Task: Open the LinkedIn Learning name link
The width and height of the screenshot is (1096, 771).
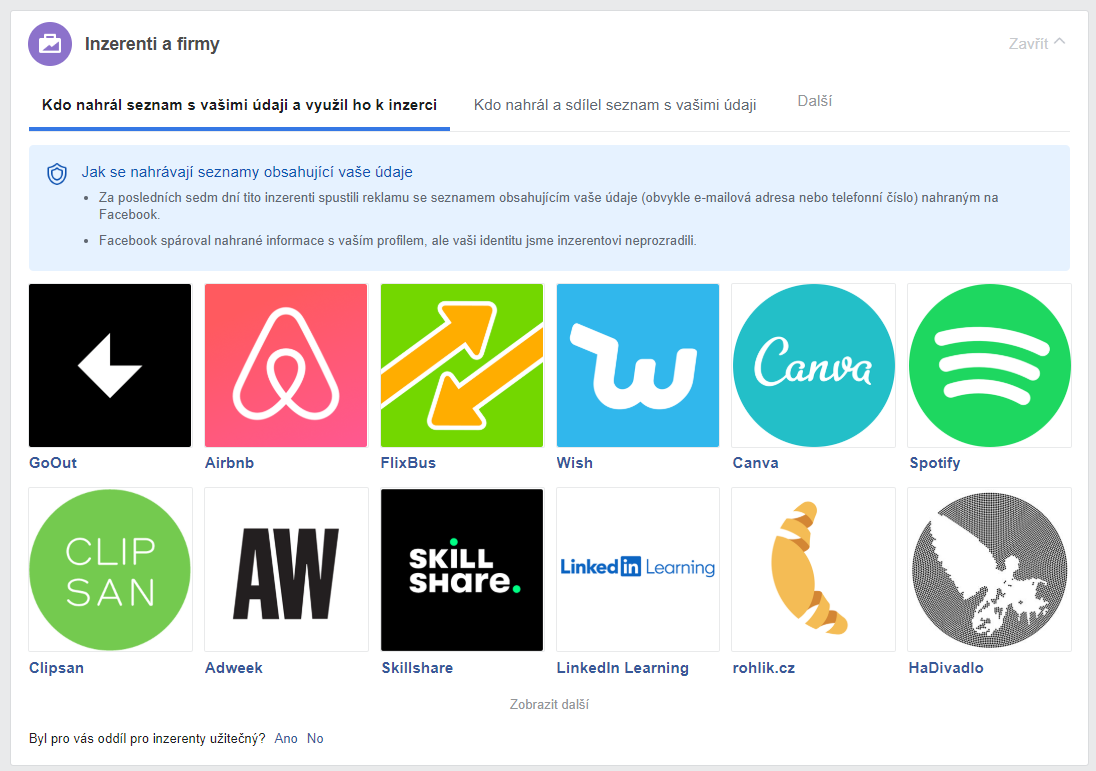Action: [x=622, y=668]
